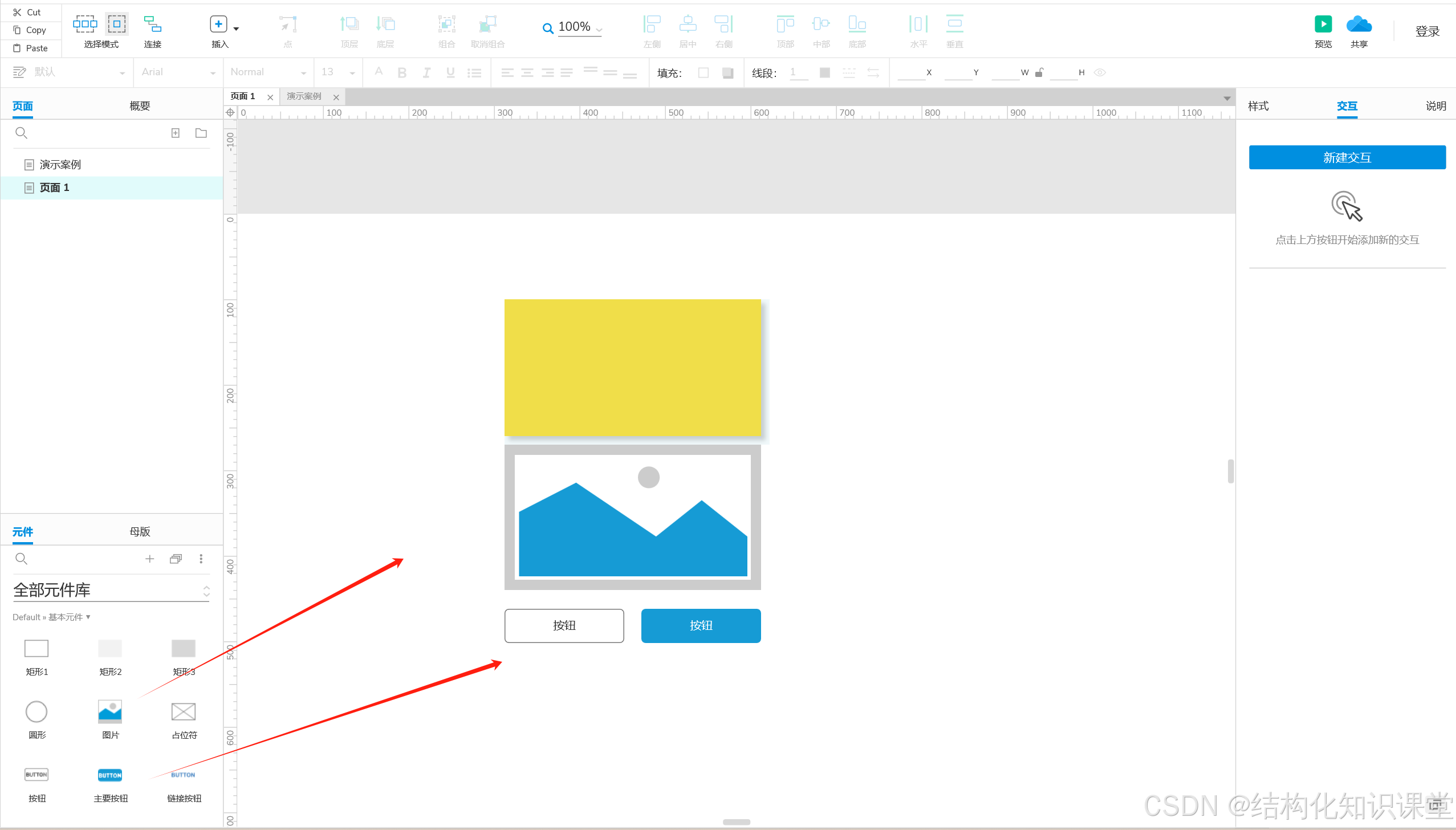The image size is (1456, 830).
Task: Open the 全部元件库 library dropdown
Action: [x=111, y=590]
